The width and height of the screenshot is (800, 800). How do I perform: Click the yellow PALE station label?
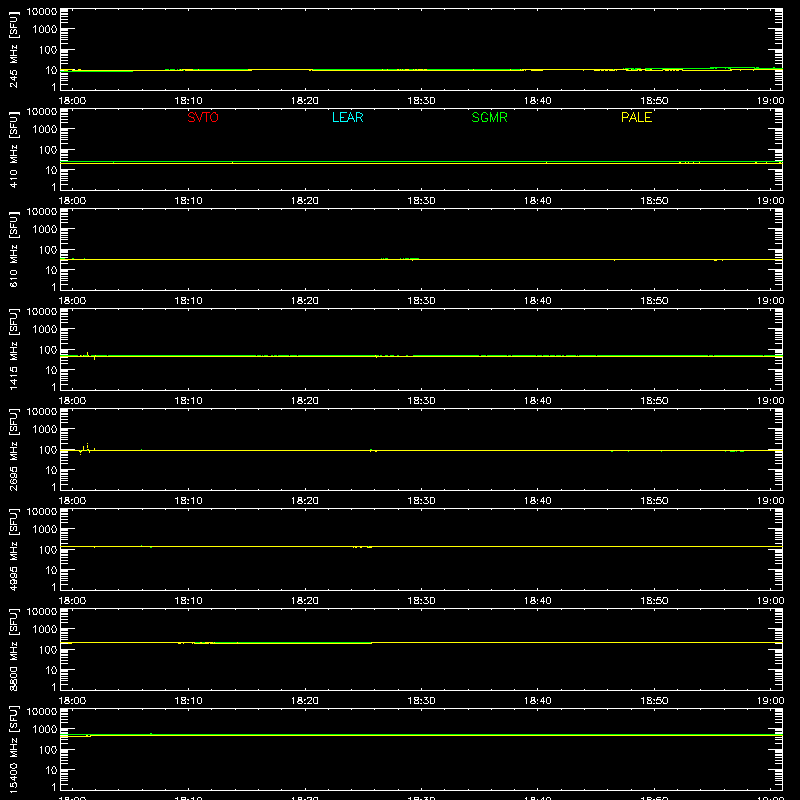coord(636,117)
